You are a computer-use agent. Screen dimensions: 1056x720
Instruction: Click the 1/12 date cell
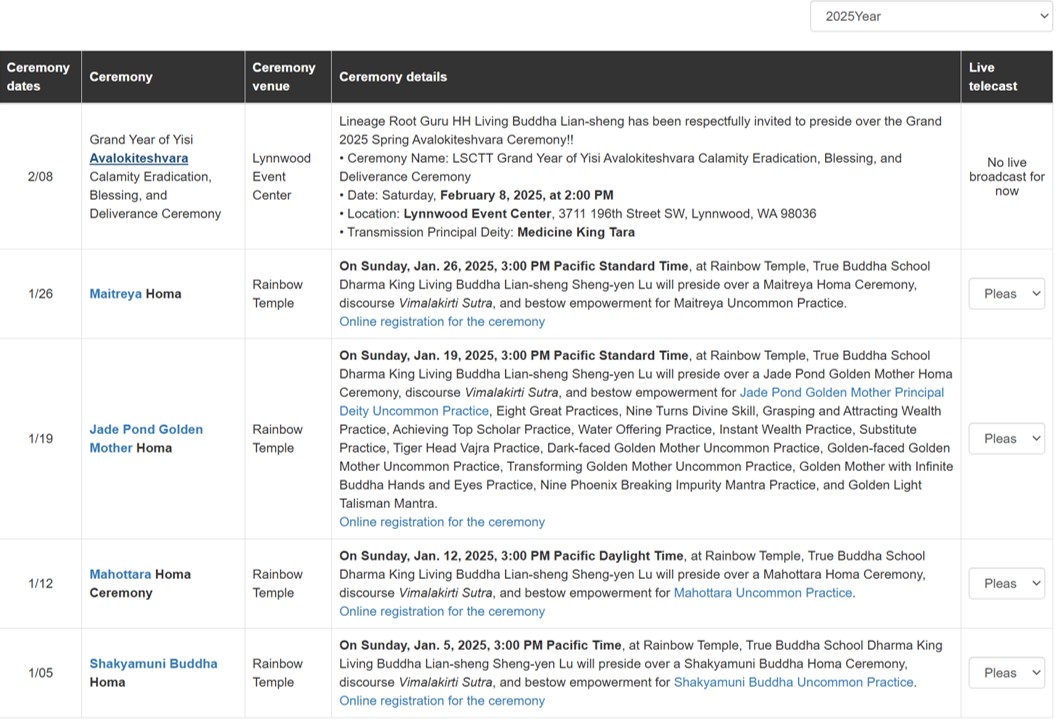point(40,583)
